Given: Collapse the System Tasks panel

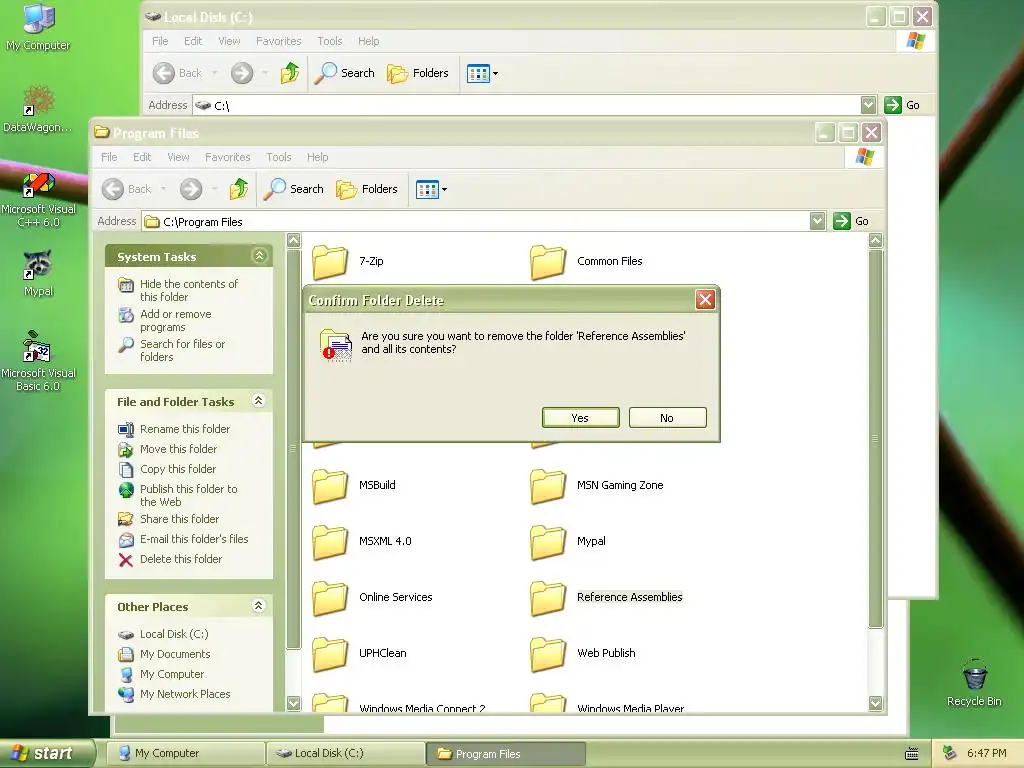Looking at the screenshot, I should pyautogui.click(x=259, y=256).
